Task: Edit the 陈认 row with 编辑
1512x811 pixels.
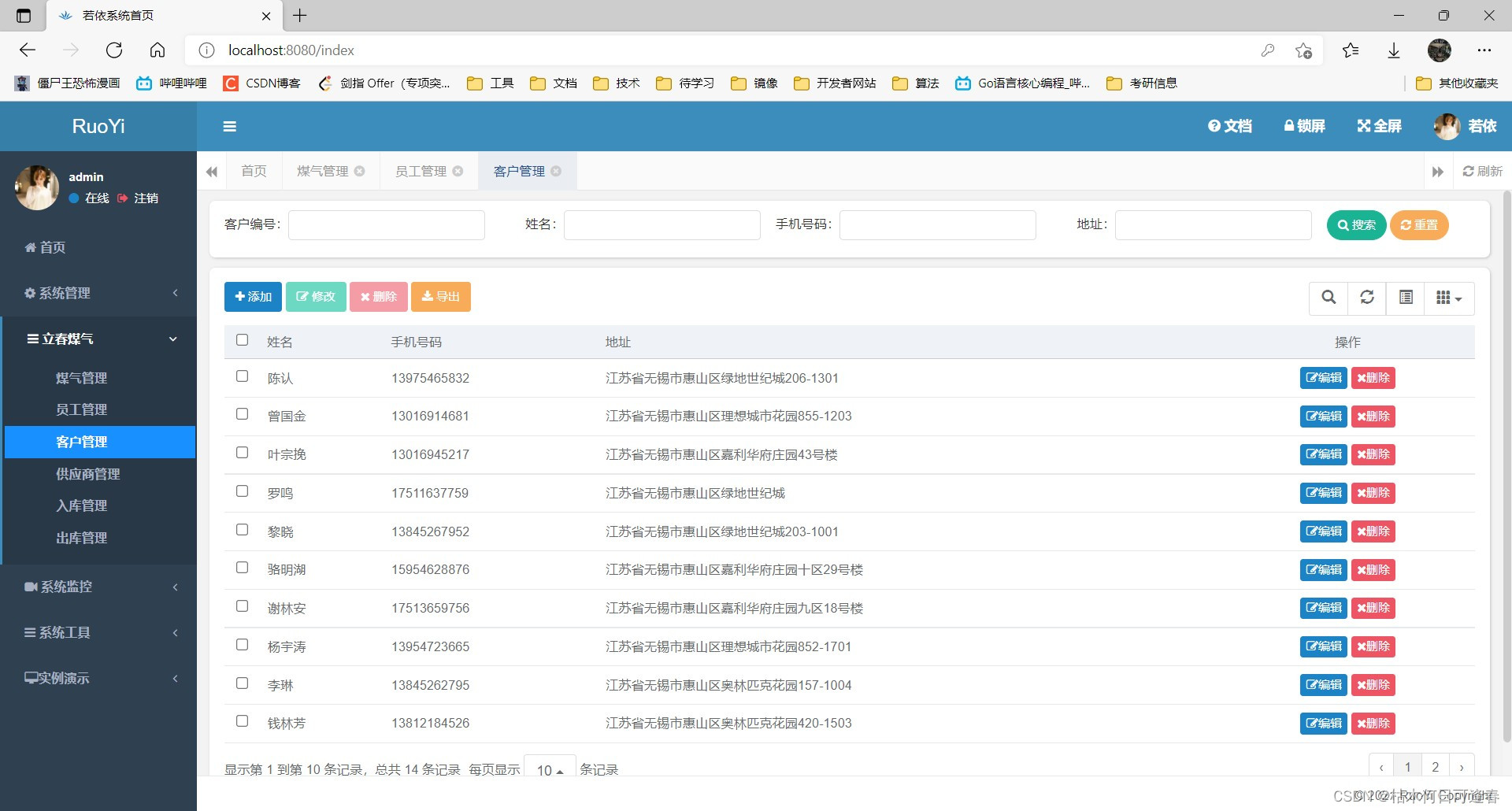Action: tap(1323, 378)
